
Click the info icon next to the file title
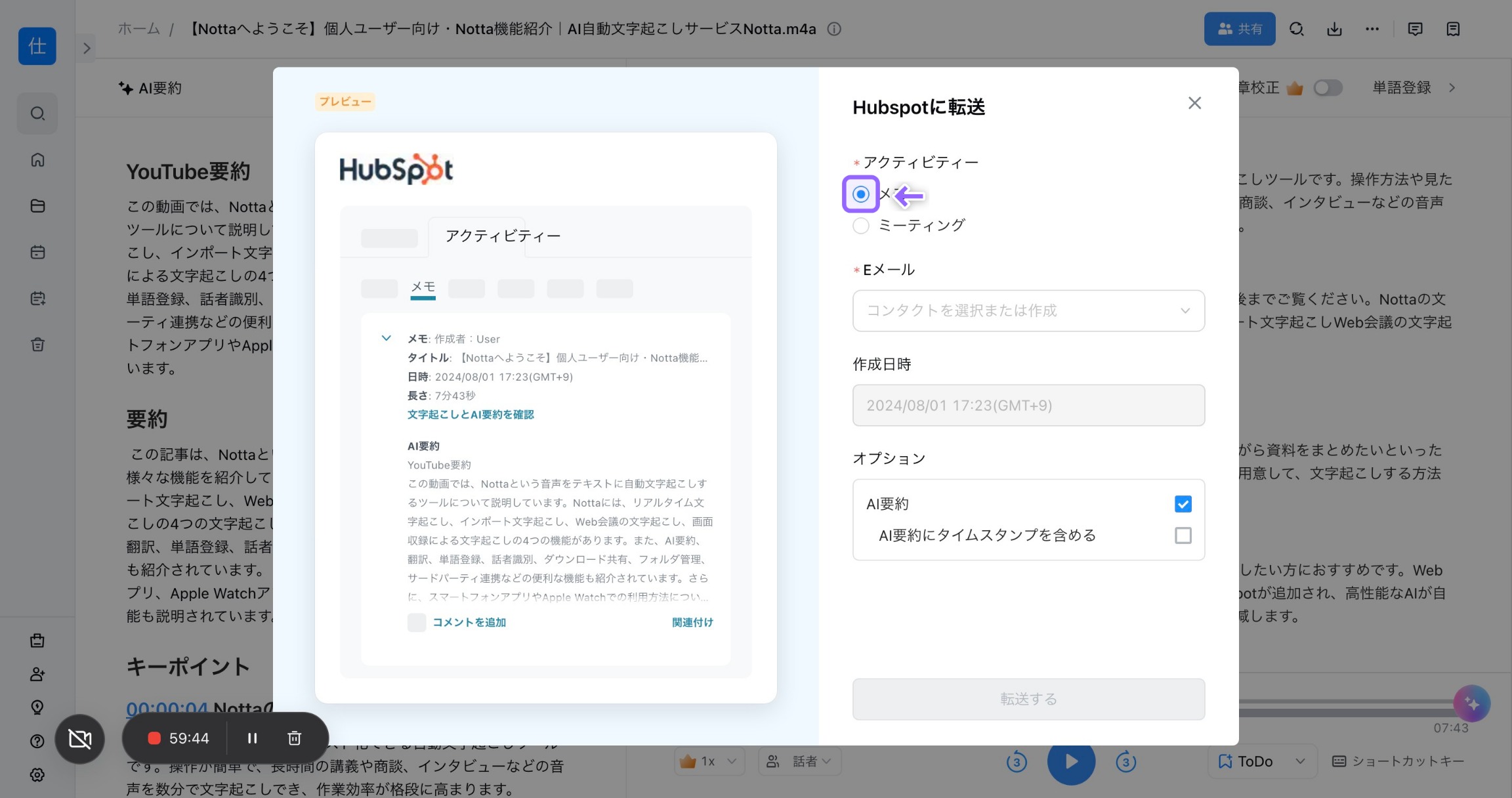[834, 29]
